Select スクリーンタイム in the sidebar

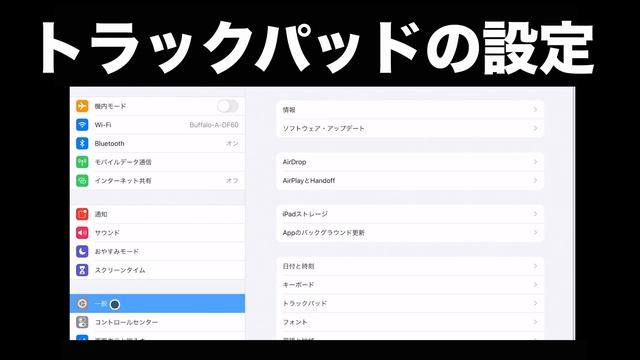158,270
